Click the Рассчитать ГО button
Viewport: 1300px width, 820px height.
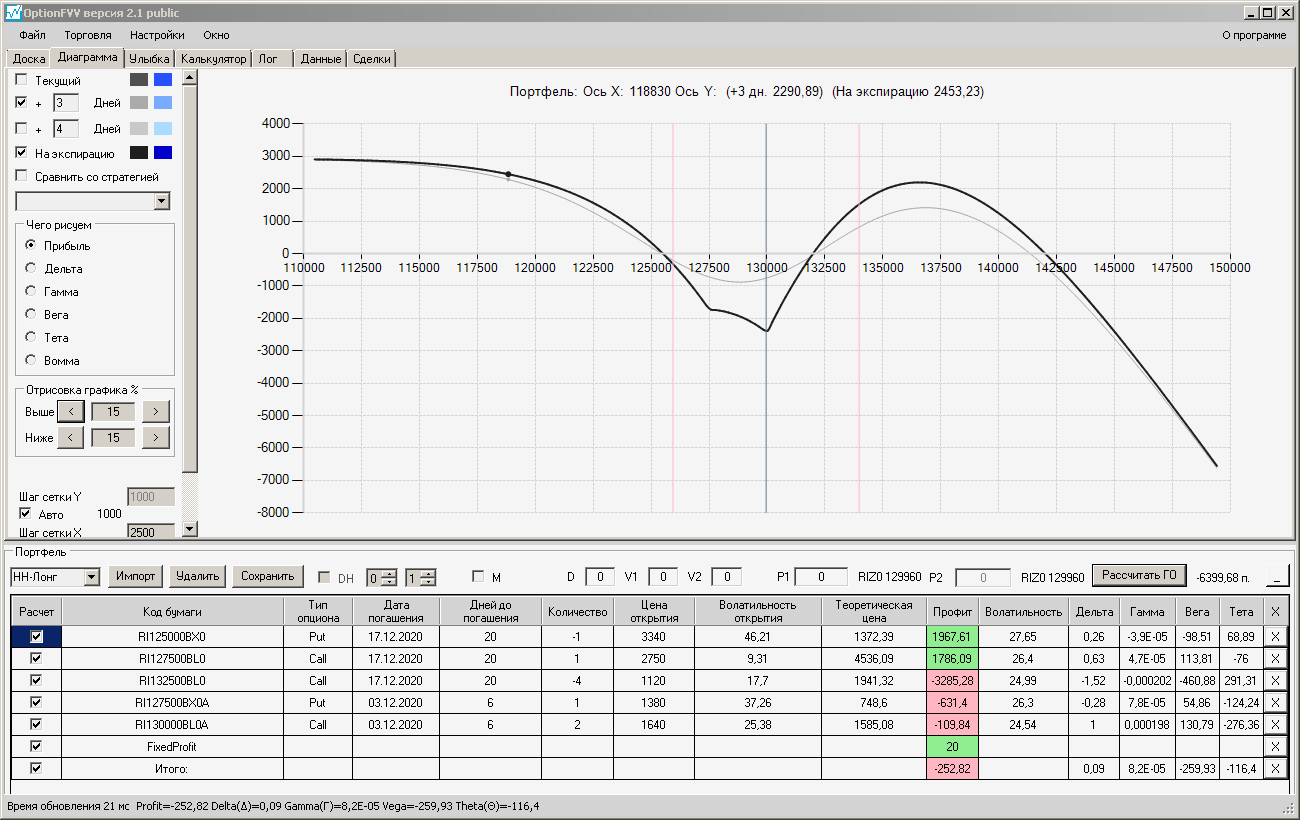point(1138,575)
